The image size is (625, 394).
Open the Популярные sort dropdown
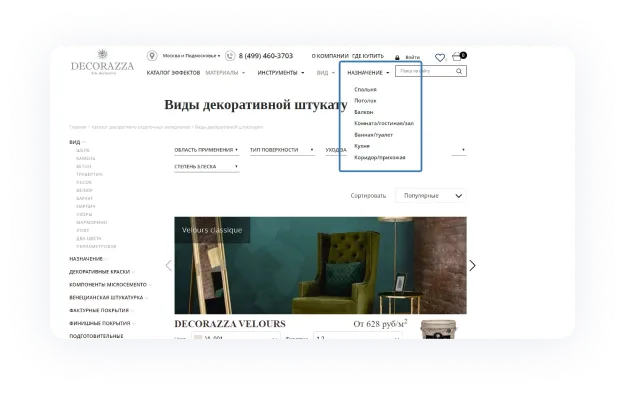coord(431,195)
